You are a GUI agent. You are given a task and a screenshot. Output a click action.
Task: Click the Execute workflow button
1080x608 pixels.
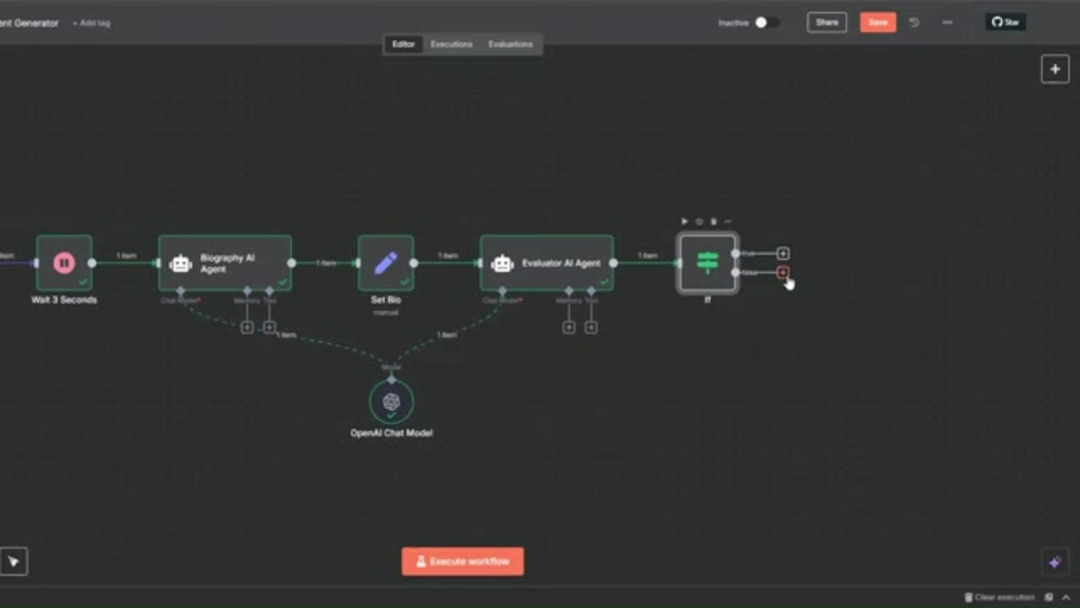click(462, 561)
